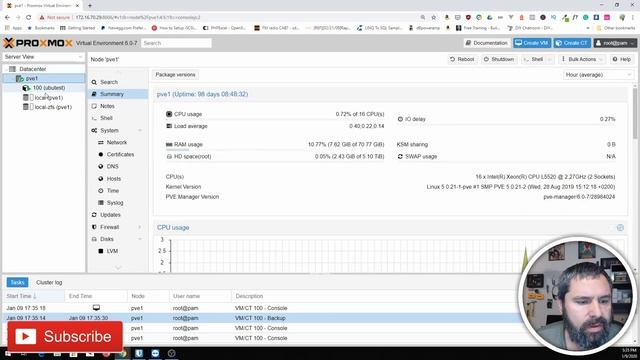Click the Subscribe button
The image size is (640, 360).
click(65, 336)
